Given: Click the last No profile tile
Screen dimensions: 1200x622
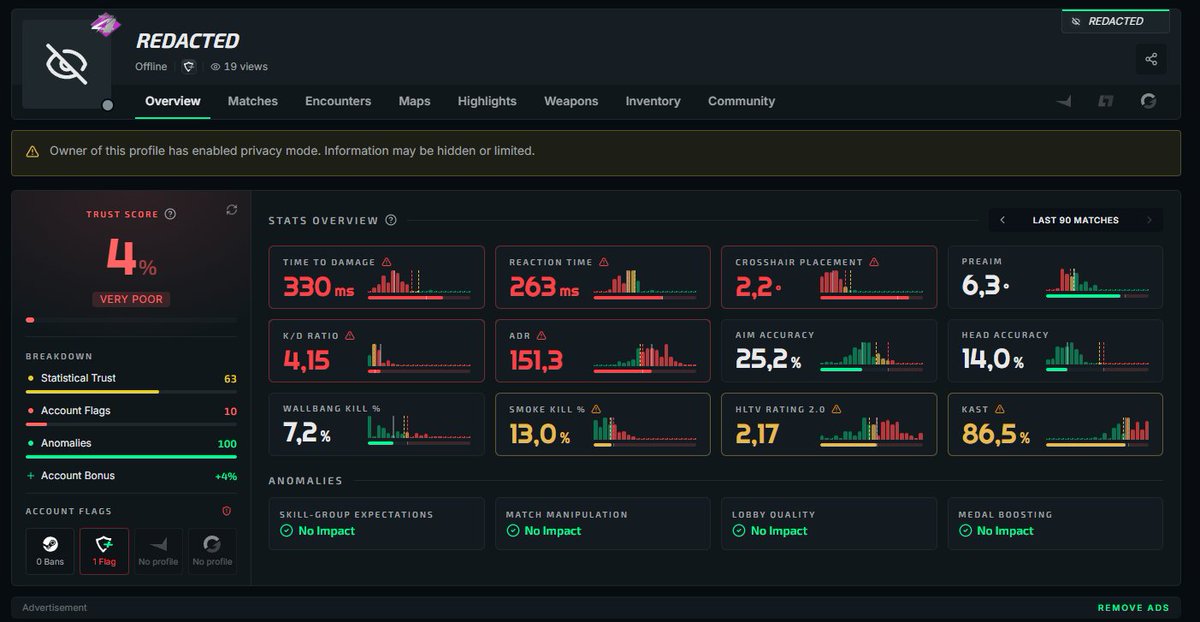Looking at the screenshot, I should 212,551.
